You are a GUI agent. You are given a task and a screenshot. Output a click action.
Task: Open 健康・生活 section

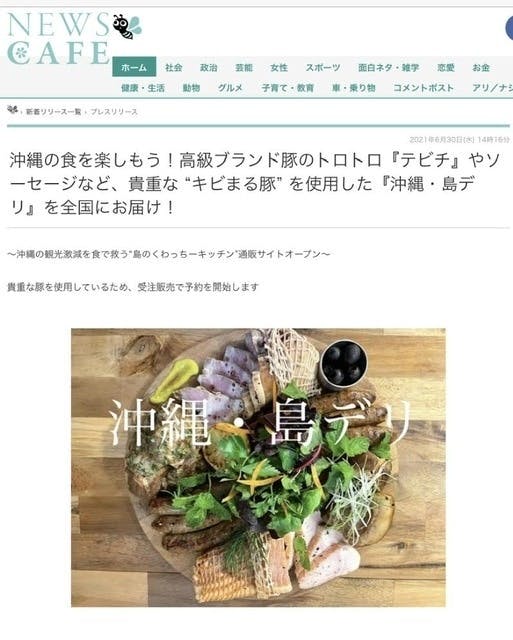coord(143,88)
